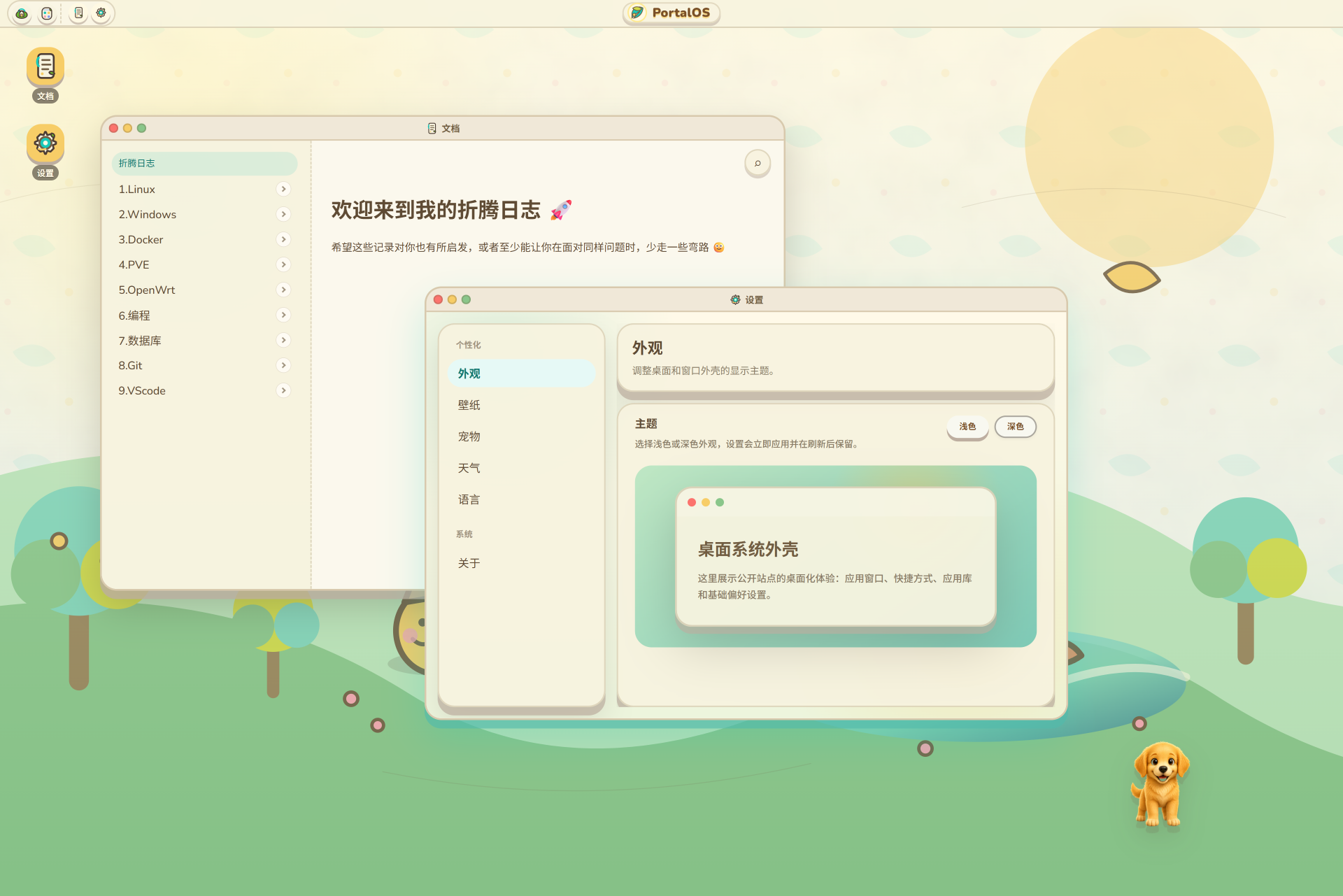Expand the 6.编程 chevron
The image size is (1343, 896).
(x=283, y=315)
